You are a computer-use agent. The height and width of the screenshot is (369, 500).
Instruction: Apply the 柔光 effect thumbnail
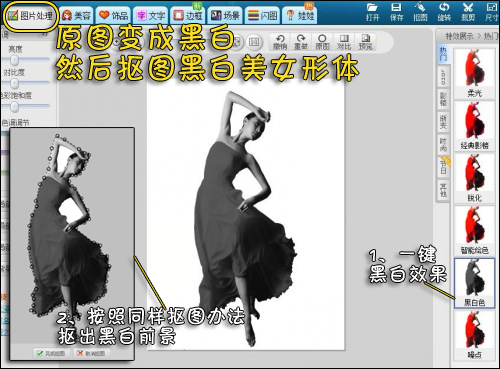tap(474, 73)
